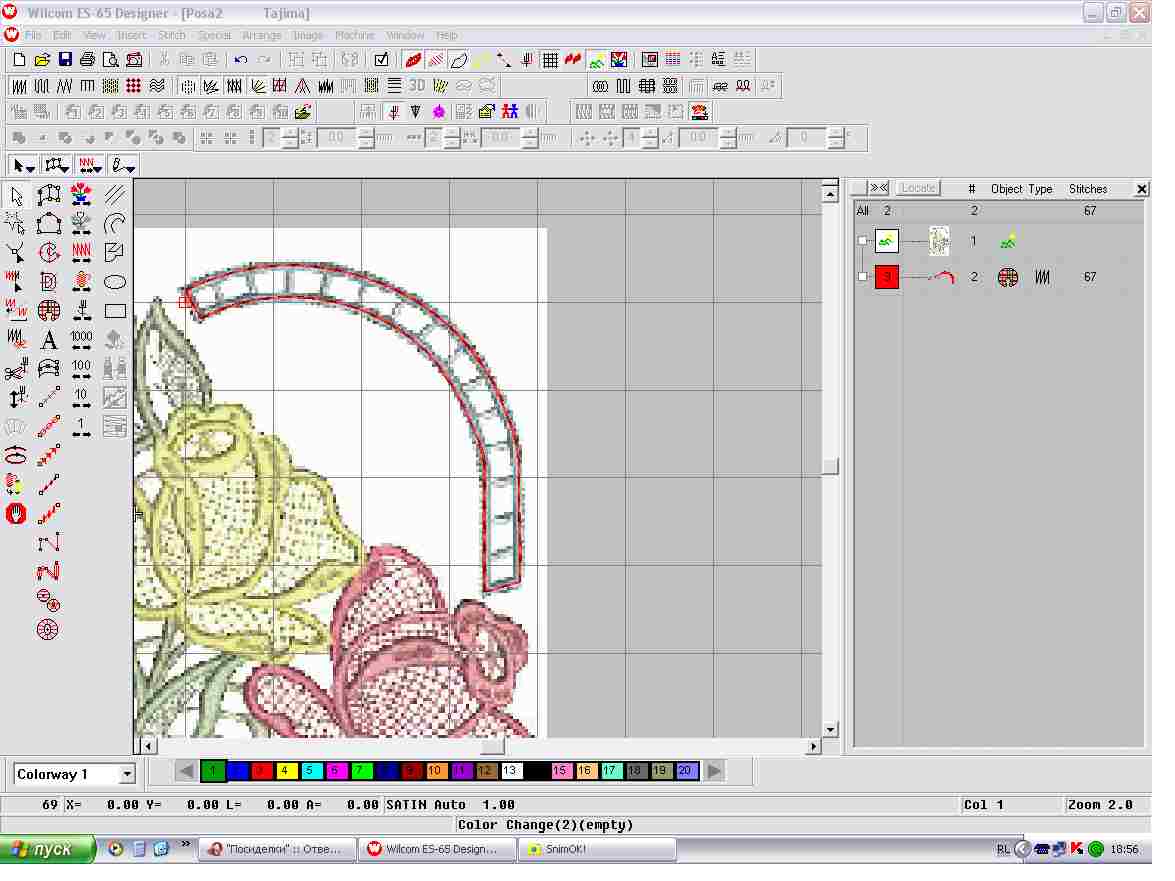
Task: Click the 3D stitch effect icon
Action: (417, 85)
